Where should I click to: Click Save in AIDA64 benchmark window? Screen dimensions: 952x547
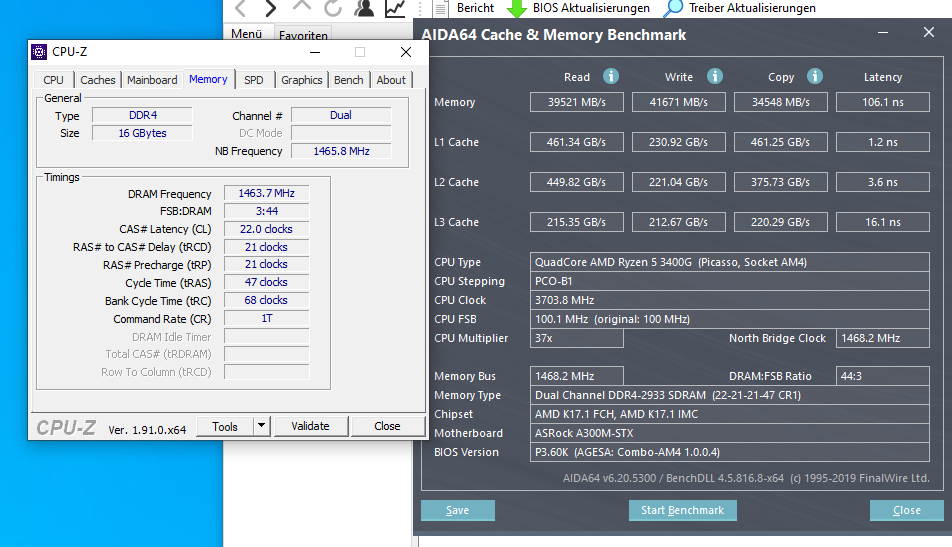458,510
